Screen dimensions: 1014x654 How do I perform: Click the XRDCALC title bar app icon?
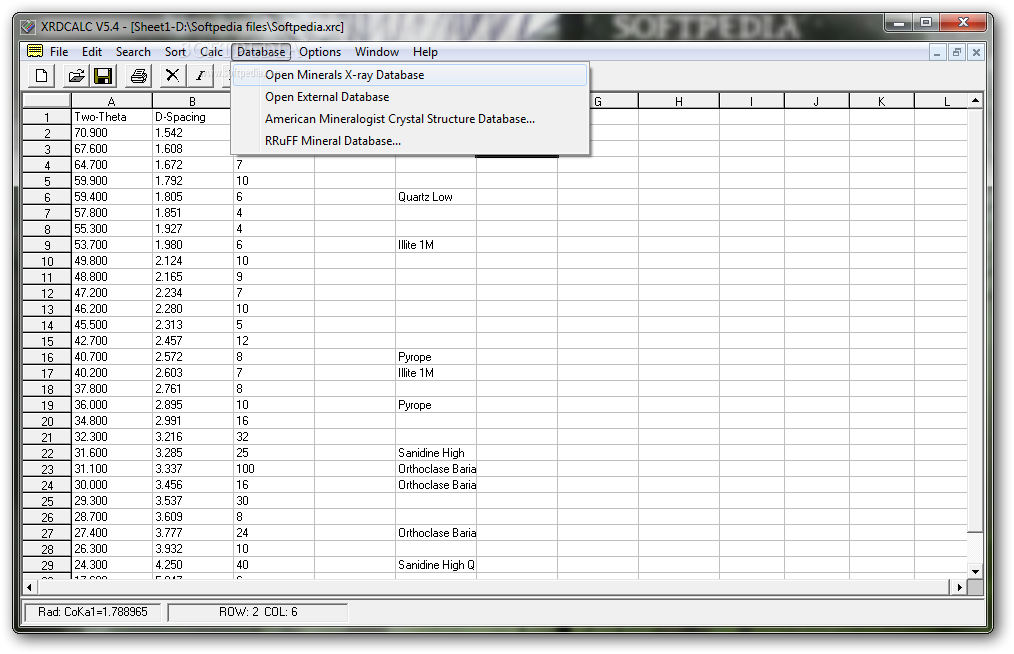[x=28, y=27]
